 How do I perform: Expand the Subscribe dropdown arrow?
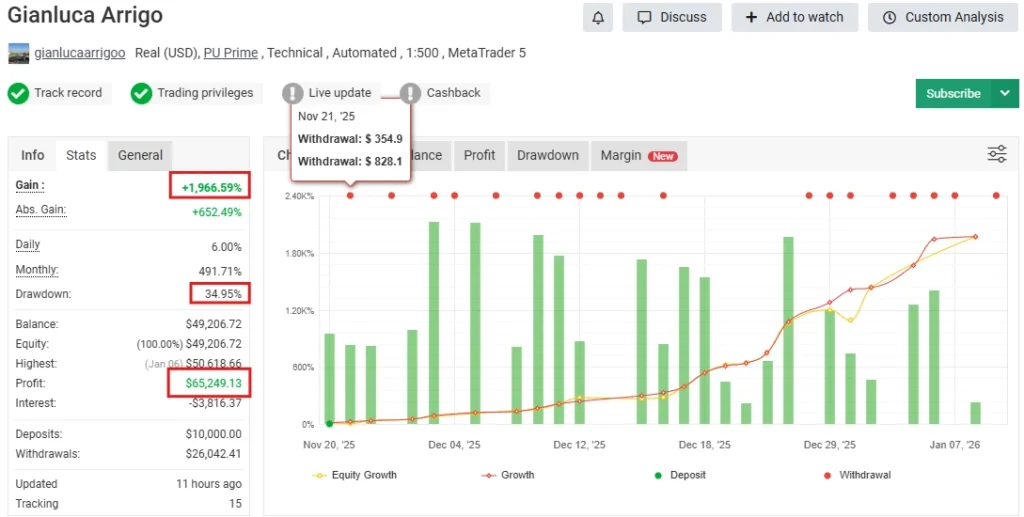1004,93
